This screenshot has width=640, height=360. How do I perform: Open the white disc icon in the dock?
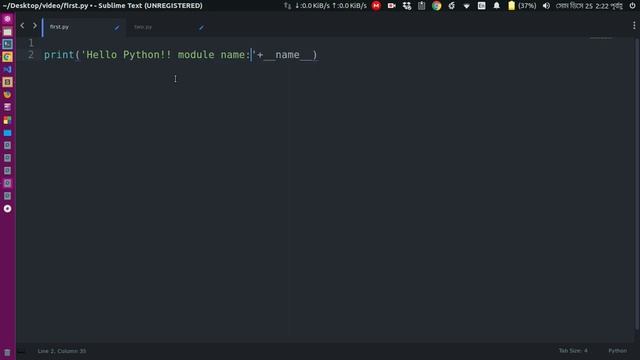coord(7,209)
